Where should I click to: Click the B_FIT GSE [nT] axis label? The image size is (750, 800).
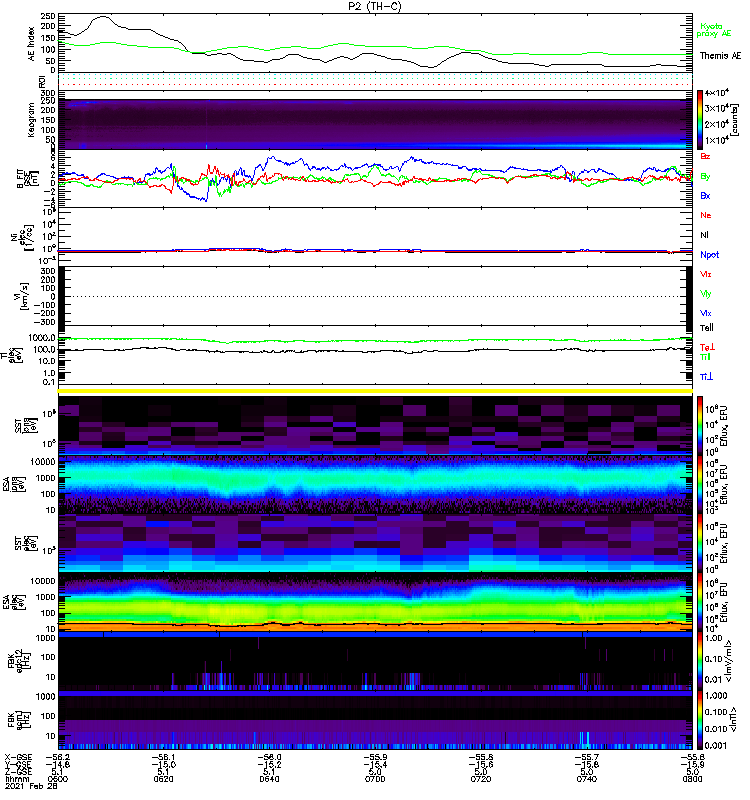27,178
